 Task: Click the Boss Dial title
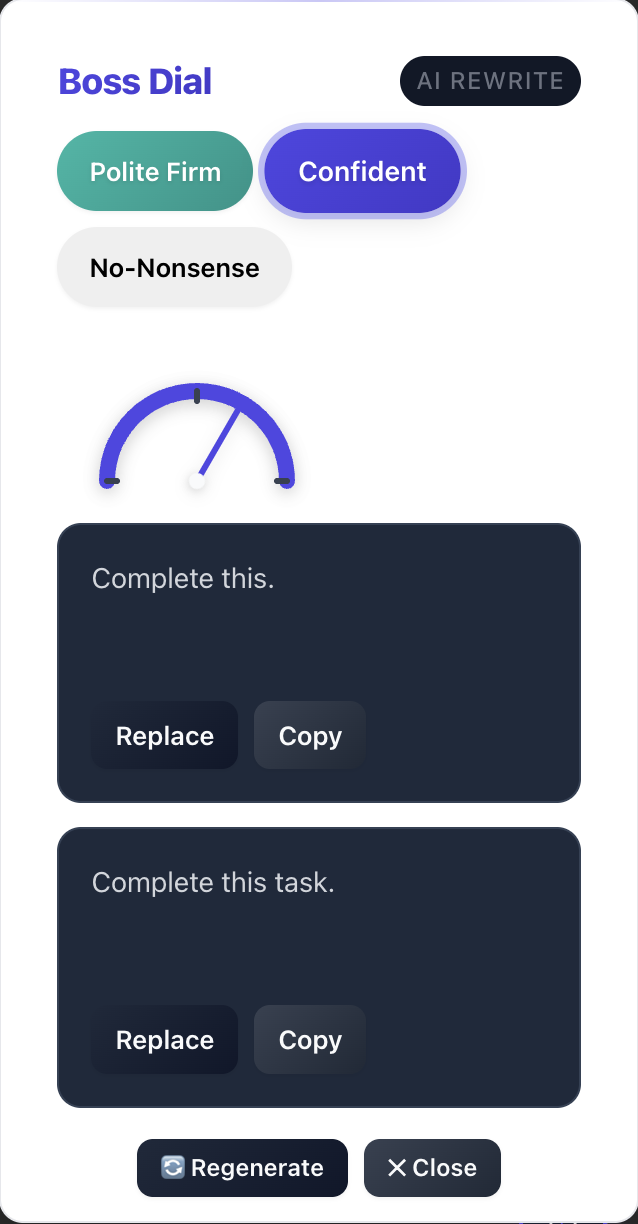coord(134,82)
